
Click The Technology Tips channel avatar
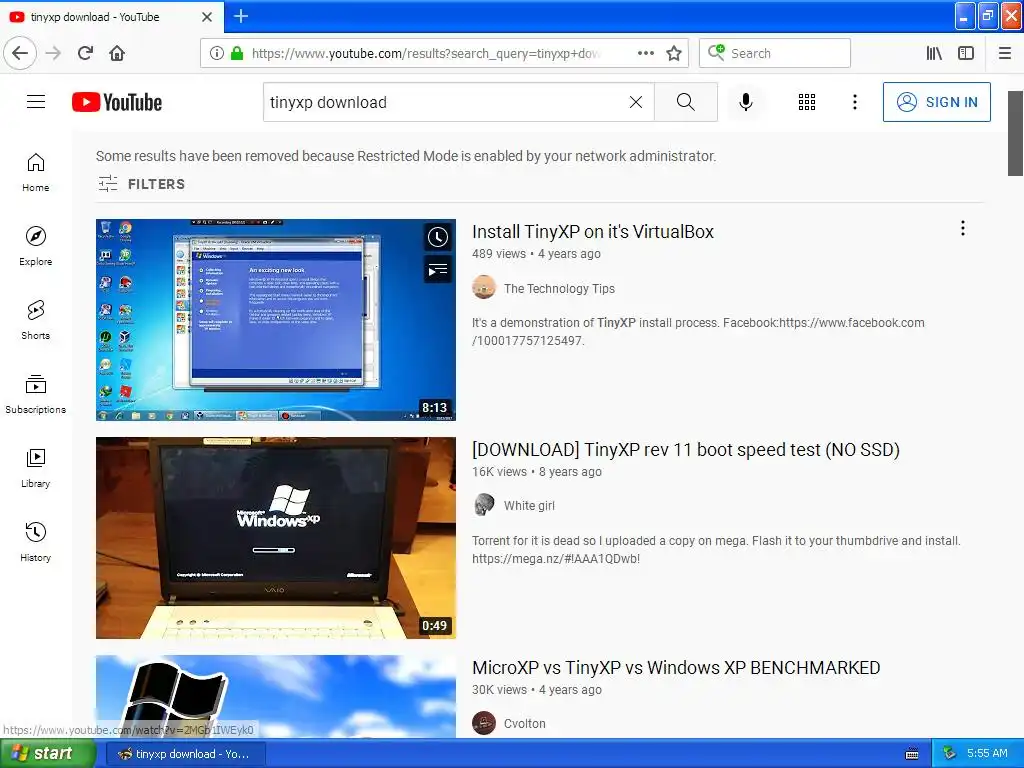click(x=484, y=288)
